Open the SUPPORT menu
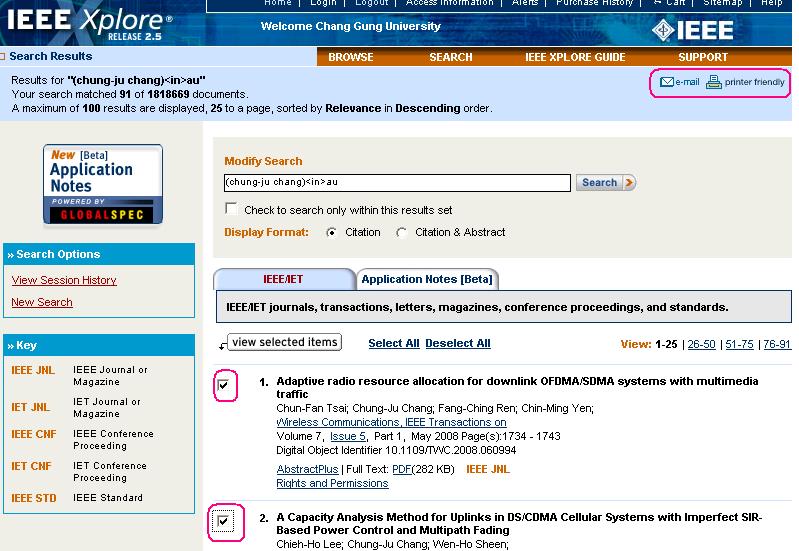The height and width of the screenshot is (551, 799). pos(703,57)
